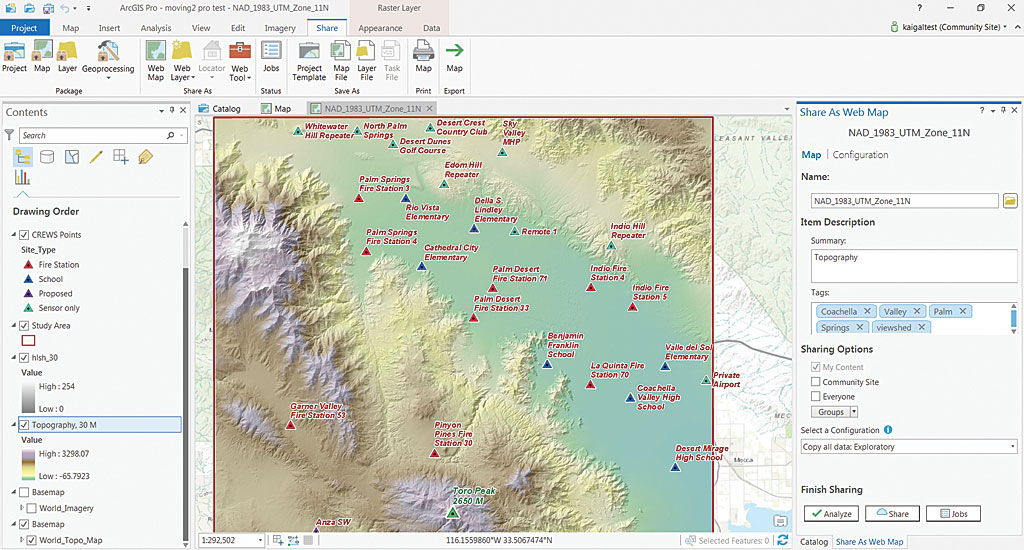This screenshot has height=550, width=1024.
Task: Enable the Everyone sharing checkbox
Action: (816, 397)
